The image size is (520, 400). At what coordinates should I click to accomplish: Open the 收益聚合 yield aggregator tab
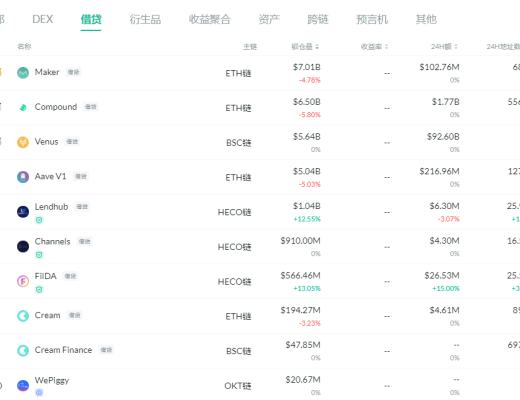(209, 19)
